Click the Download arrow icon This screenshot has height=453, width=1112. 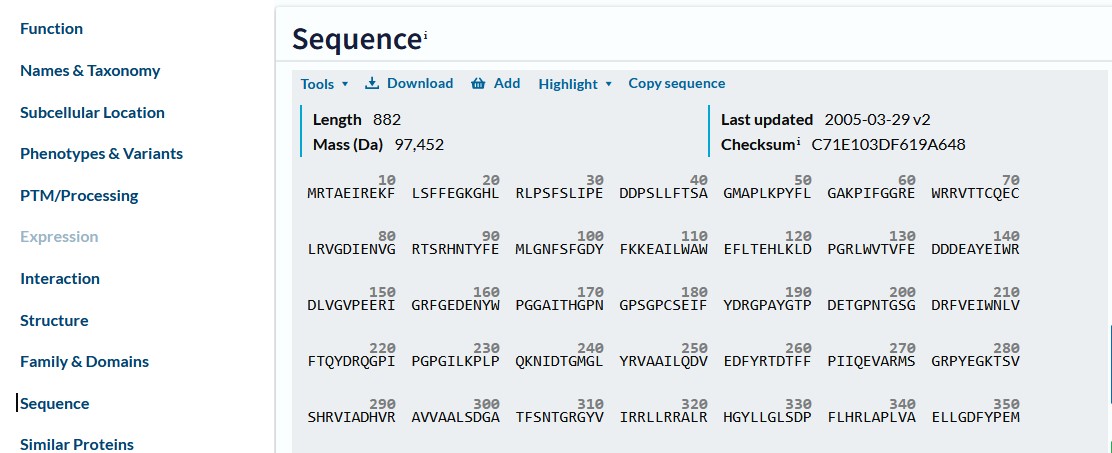(372, 84)
